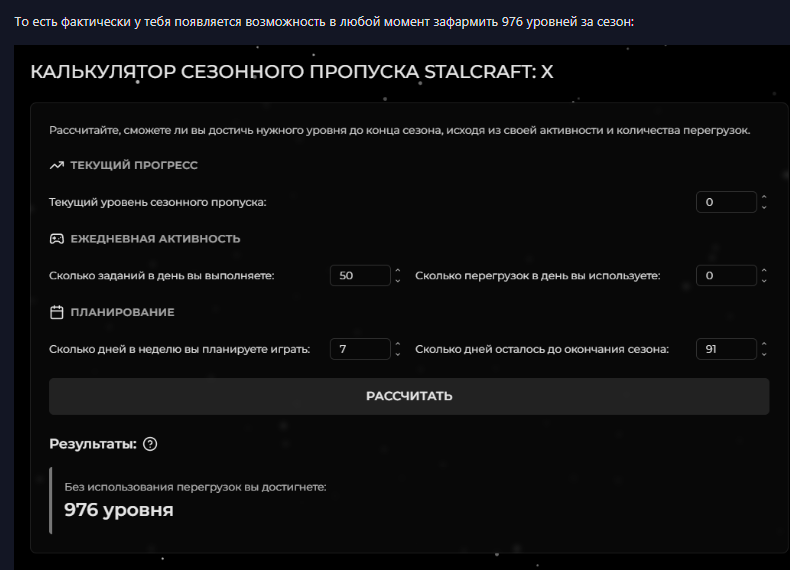The width and height of the screenshot is (790, 570).
Task: Decrease days per week value
Action: coord(398,354)
